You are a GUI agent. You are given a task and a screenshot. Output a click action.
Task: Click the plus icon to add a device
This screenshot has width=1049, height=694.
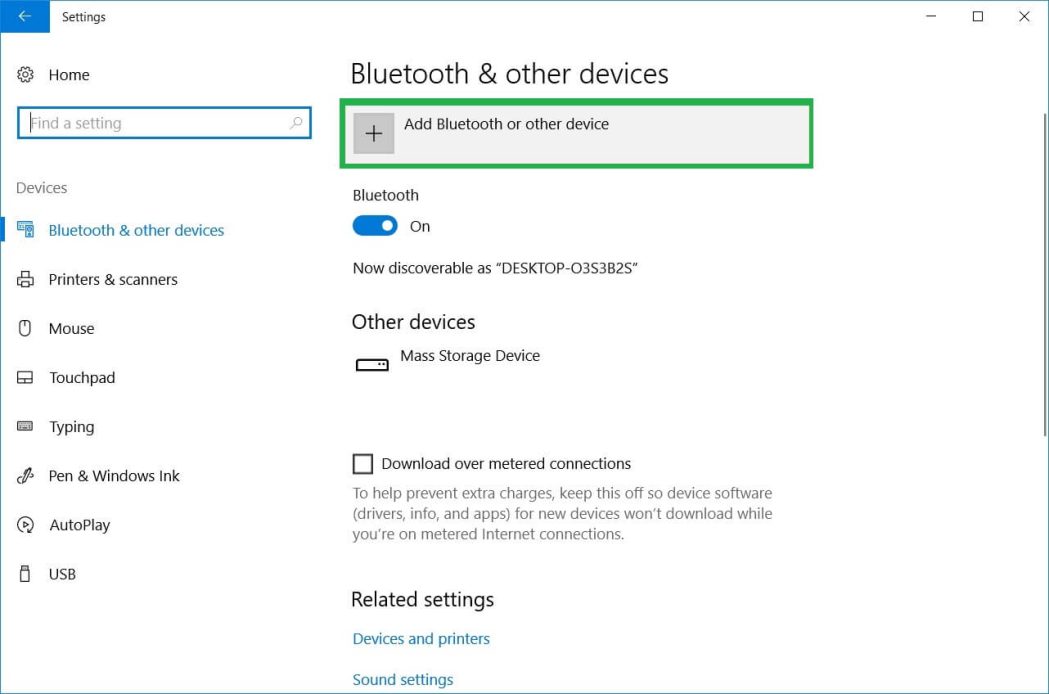374,132
